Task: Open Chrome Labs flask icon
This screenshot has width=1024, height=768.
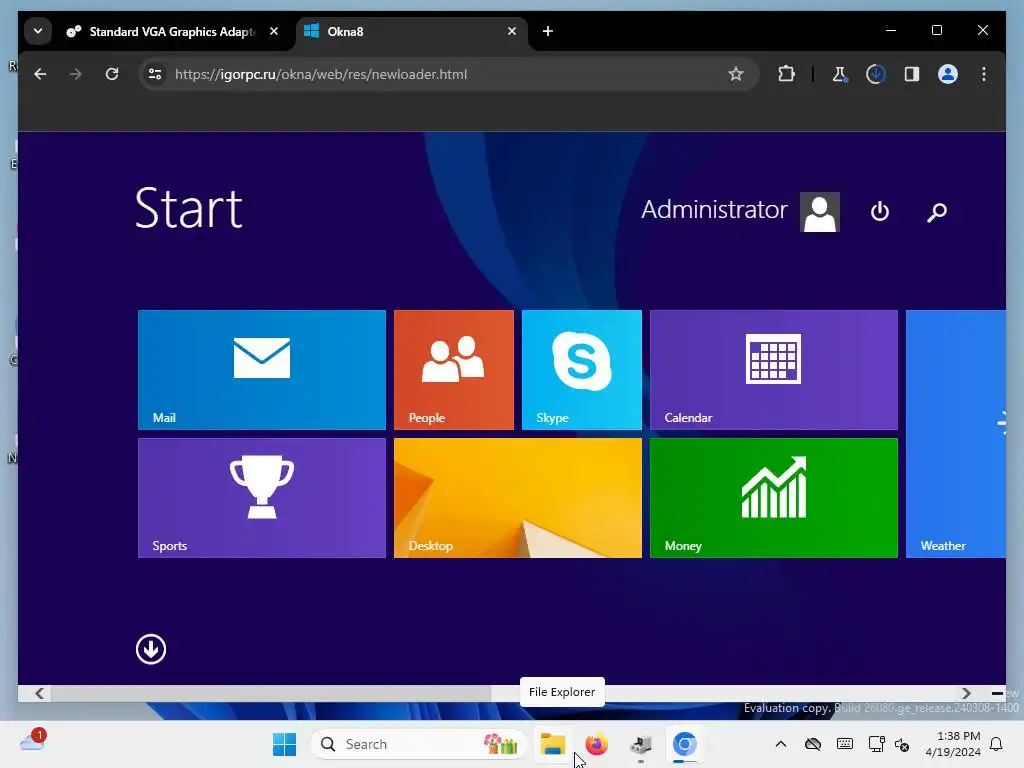Action: point(840,74)
